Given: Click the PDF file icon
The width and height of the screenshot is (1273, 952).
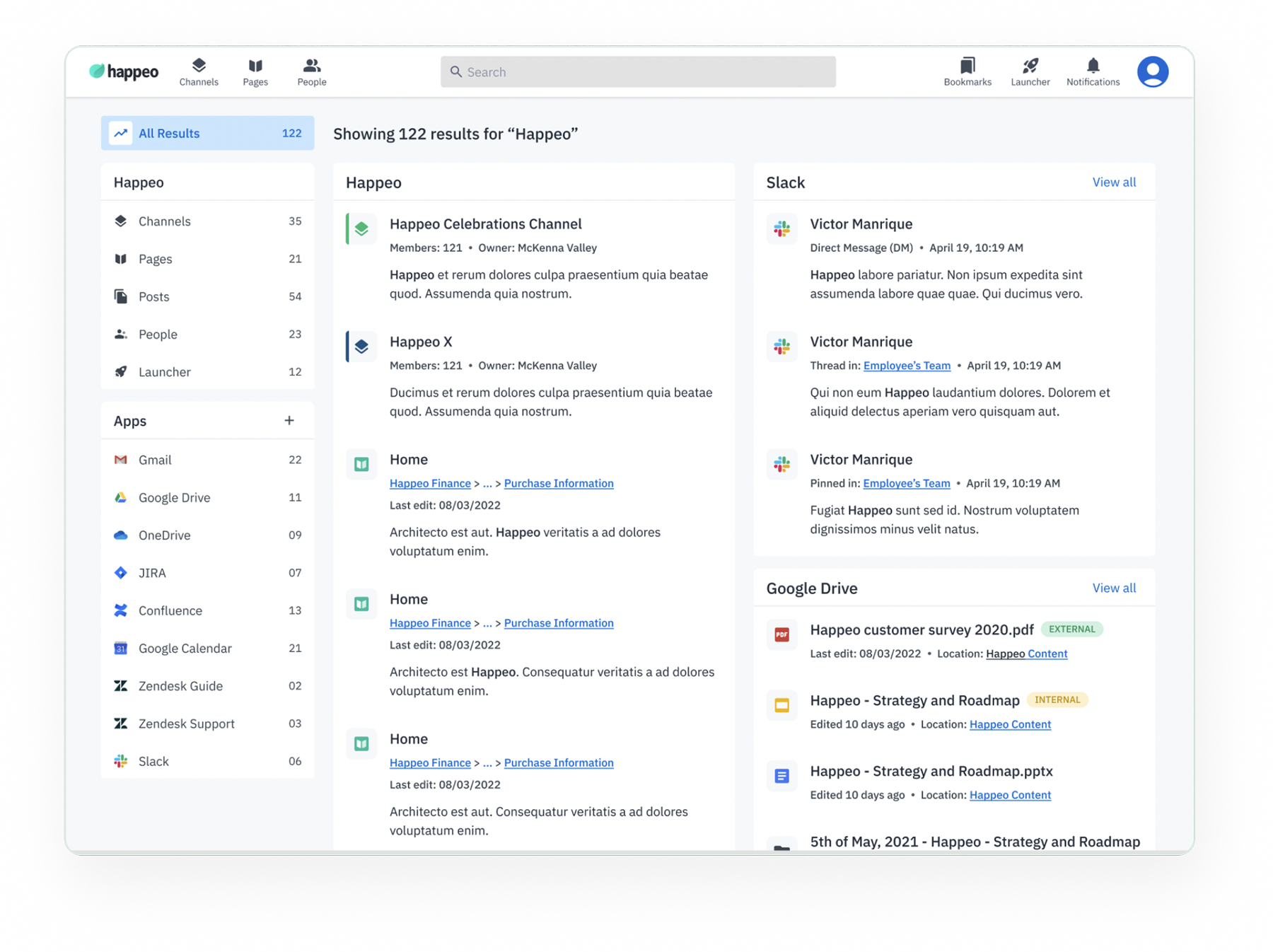Looking at the screenshot, I should [781, 634].
